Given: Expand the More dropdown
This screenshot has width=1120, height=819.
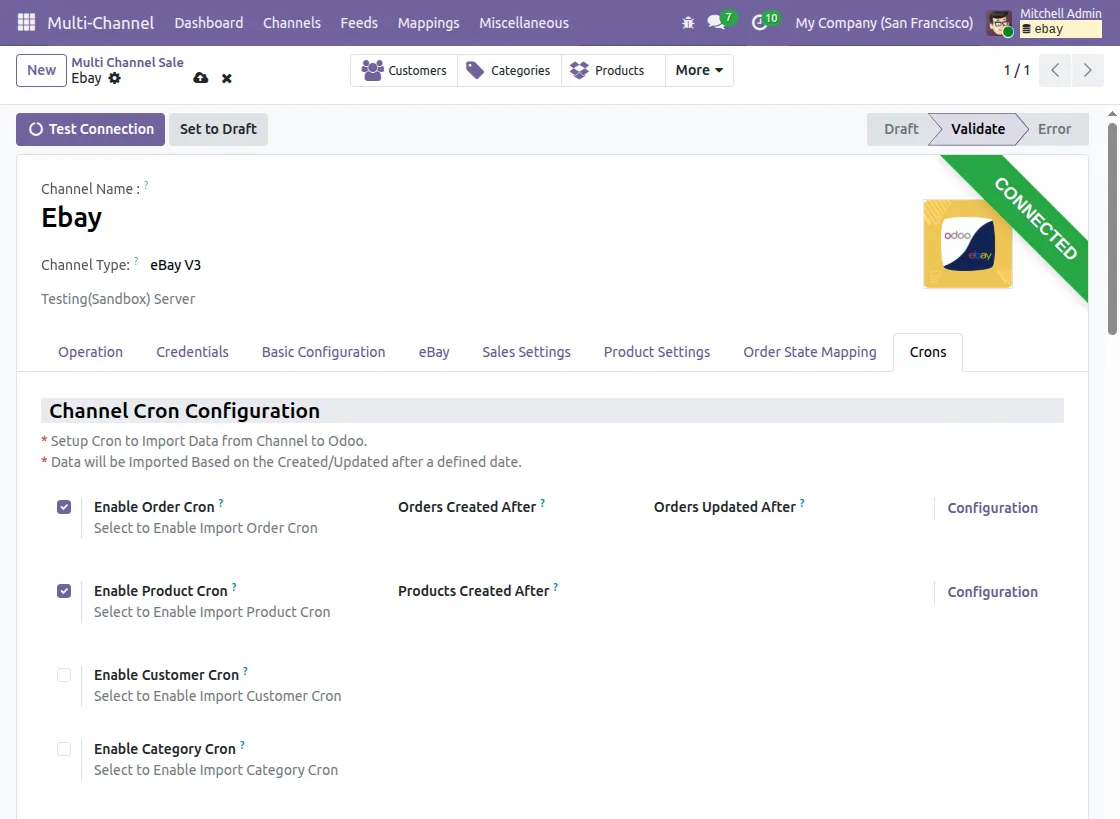Looking at the screenshot, I should coord(699,70).
